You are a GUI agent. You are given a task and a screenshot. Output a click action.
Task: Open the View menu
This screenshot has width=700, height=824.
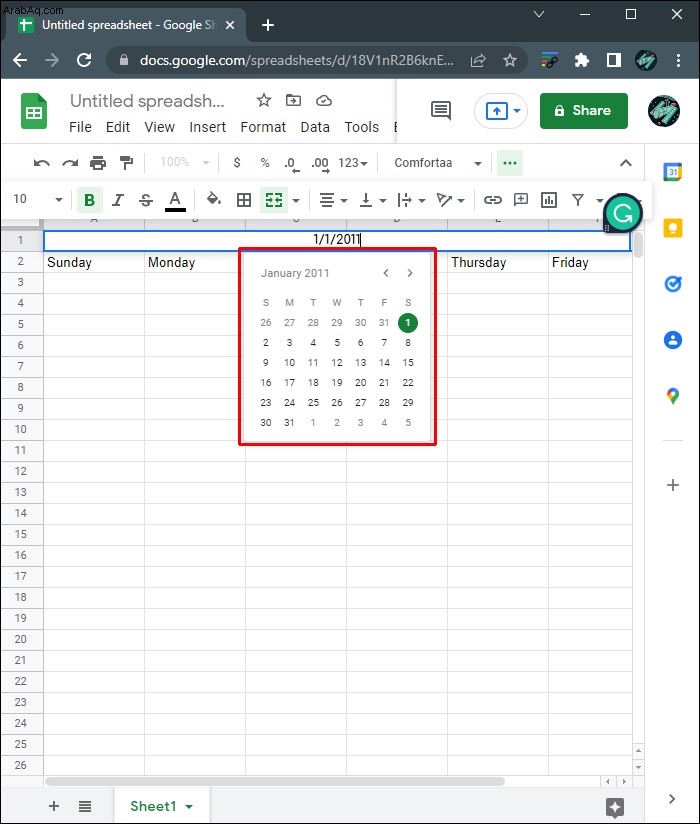(x=159, y=127)
